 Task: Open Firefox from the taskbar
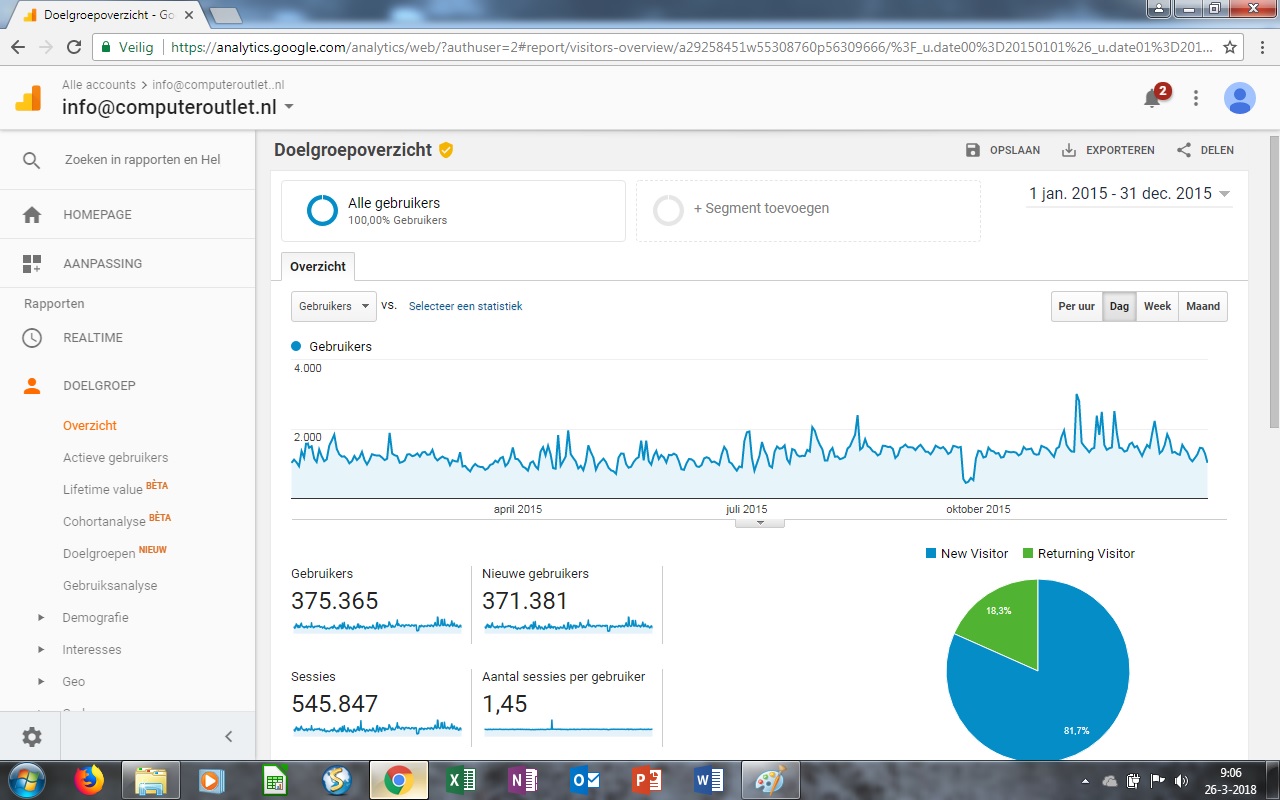point(89,780)
